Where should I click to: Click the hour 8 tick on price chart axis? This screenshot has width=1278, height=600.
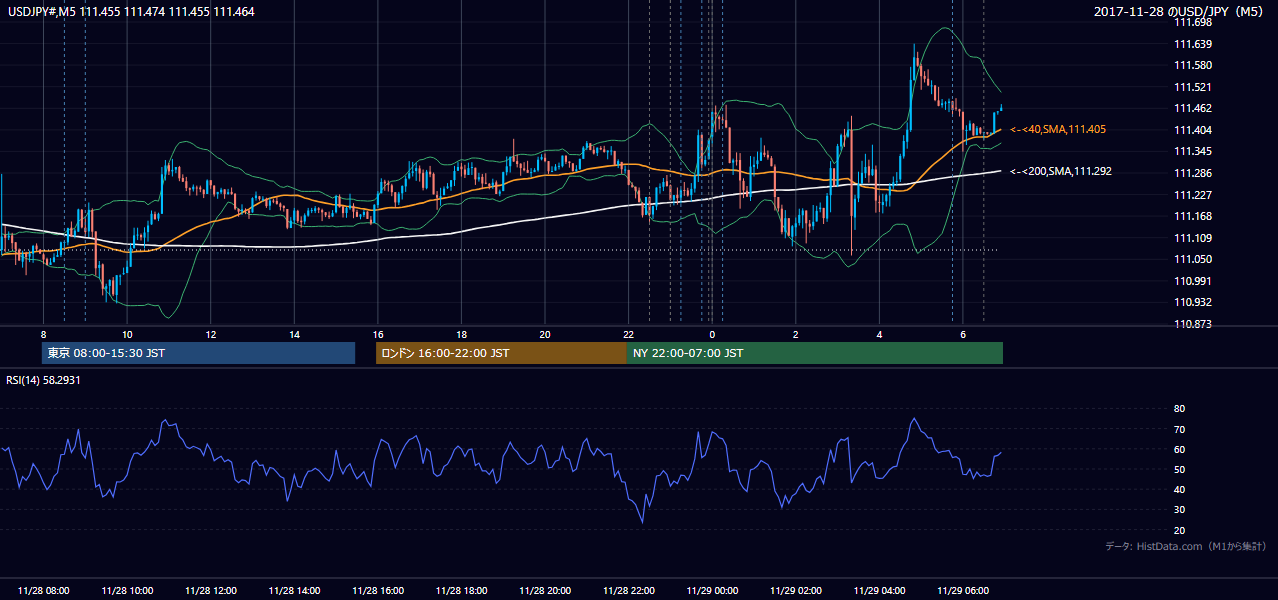tap(43, 334)
